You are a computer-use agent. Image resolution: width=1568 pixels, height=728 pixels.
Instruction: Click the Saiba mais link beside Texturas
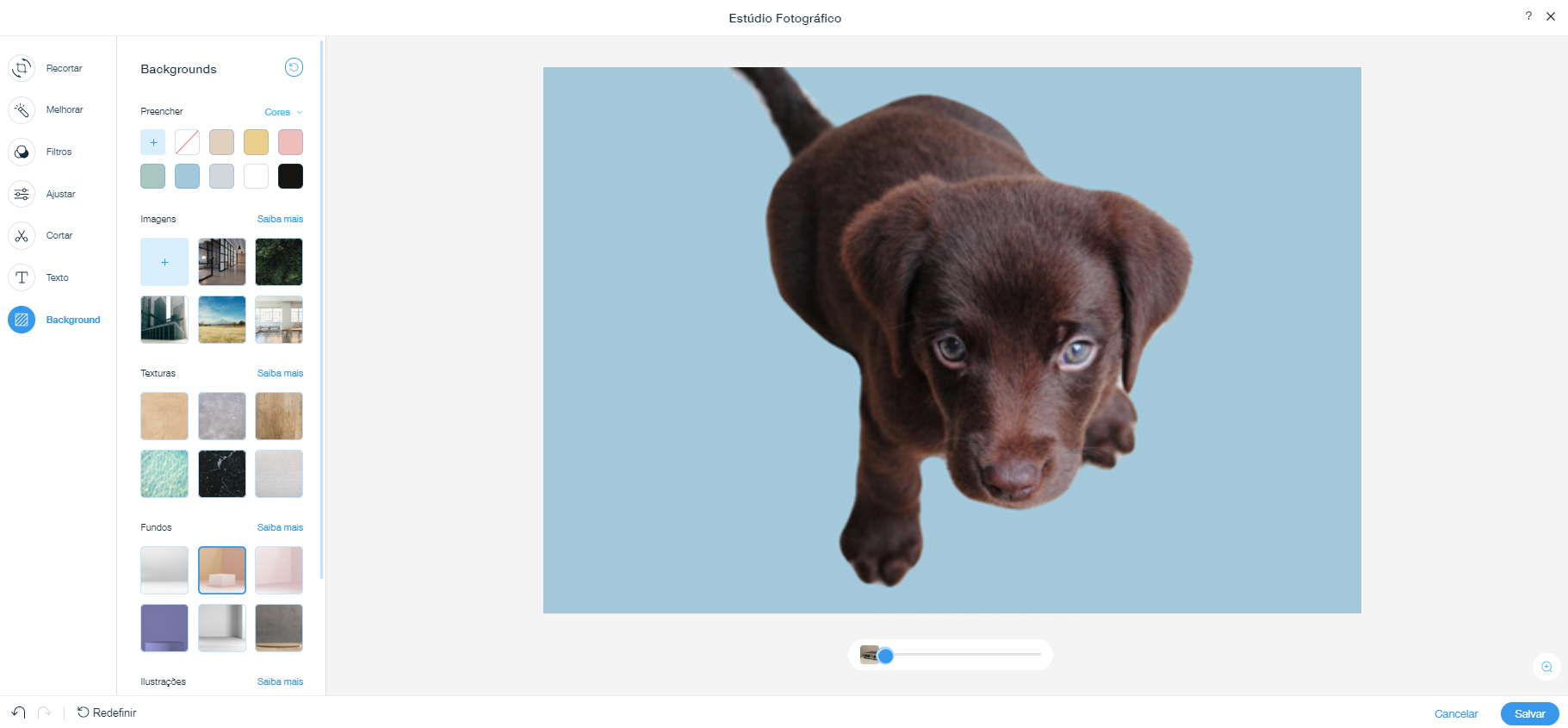click(x=280, y=373)
